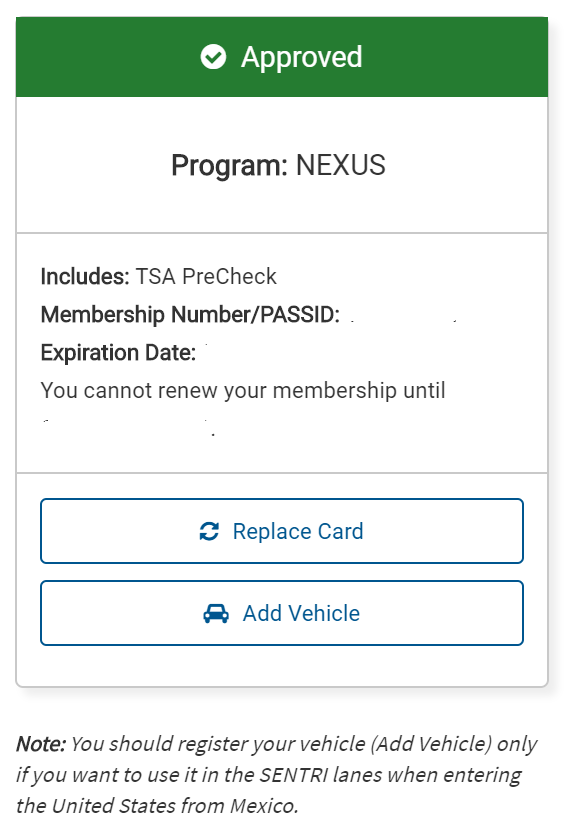Click the white checkmark icon beside Approved

tap(213, 57)
